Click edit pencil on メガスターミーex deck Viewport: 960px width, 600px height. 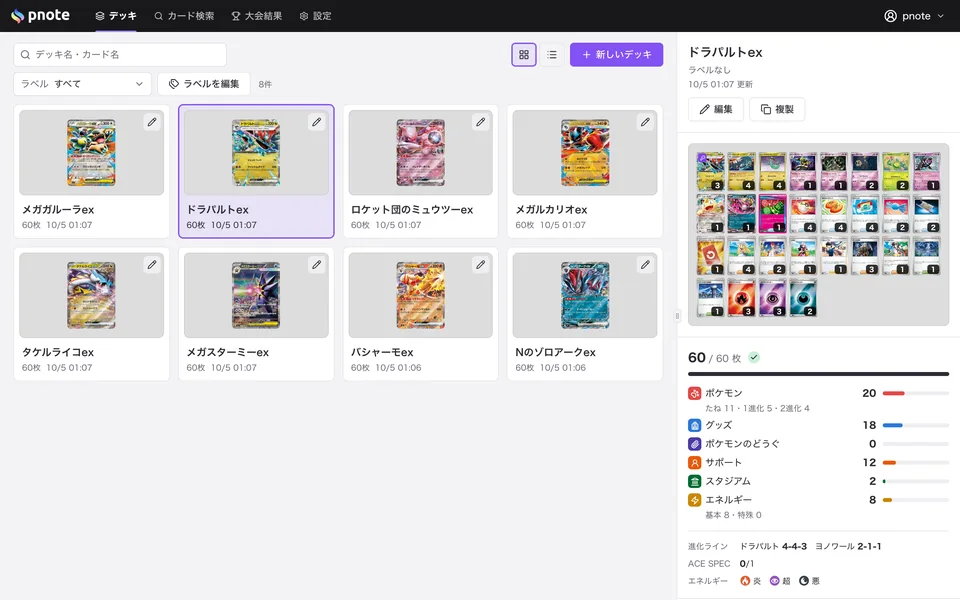tap(317, 264)
